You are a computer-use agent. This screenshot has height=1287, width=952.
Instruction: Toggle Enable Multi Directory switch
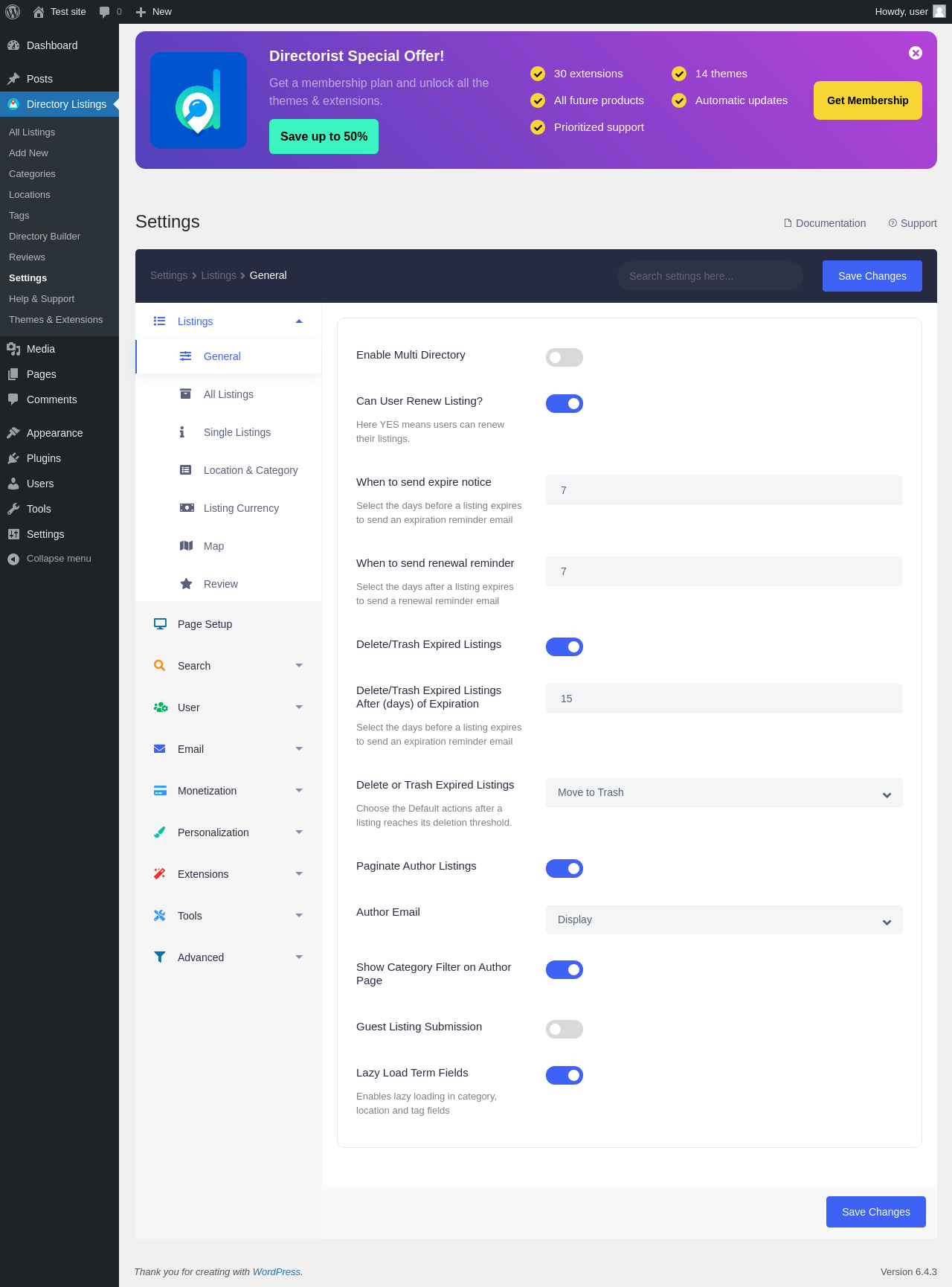565,358
